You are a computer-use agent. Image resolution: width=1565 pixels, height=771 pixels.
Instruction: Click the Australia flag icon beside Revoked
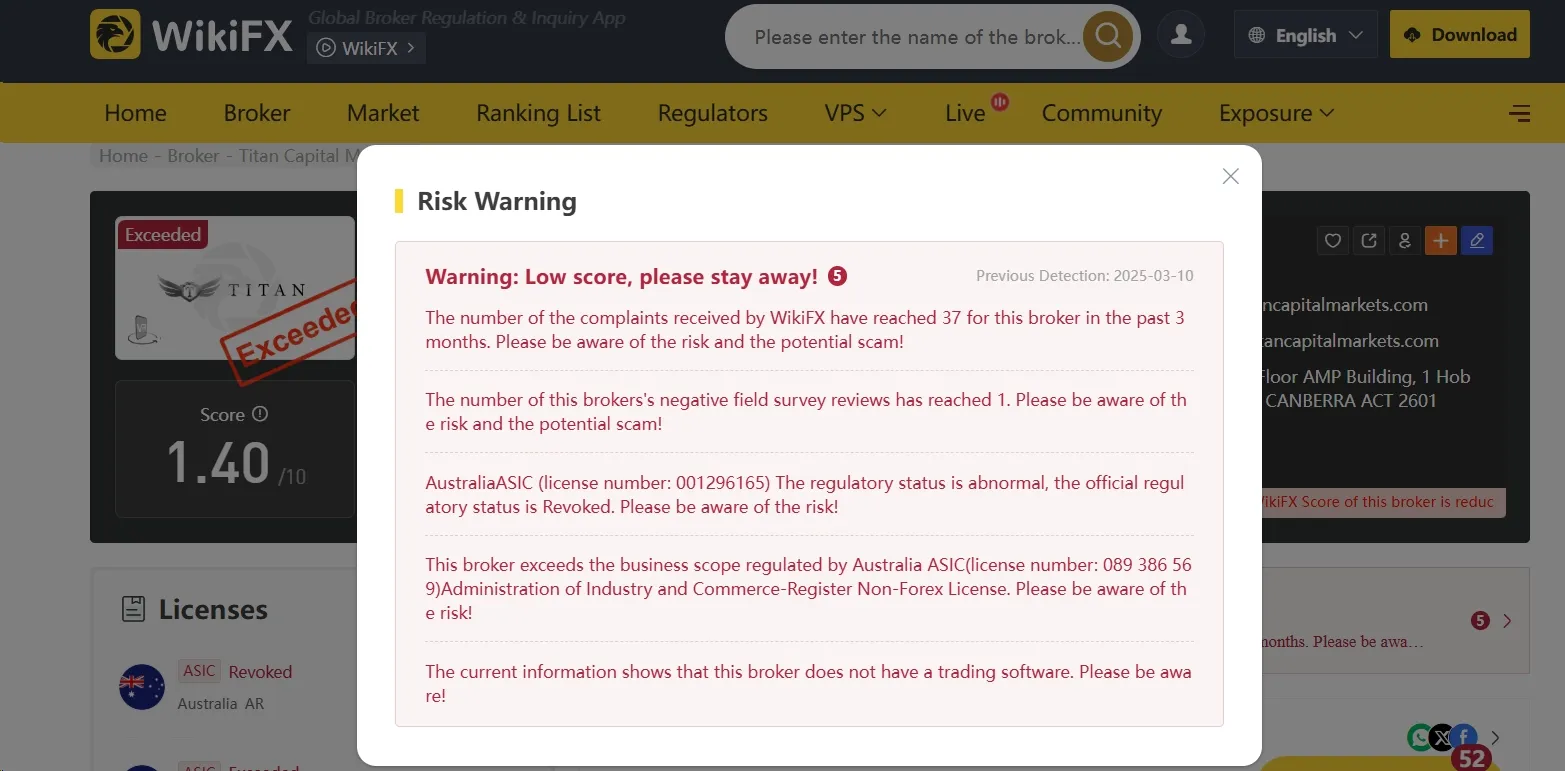coord(142,687)
